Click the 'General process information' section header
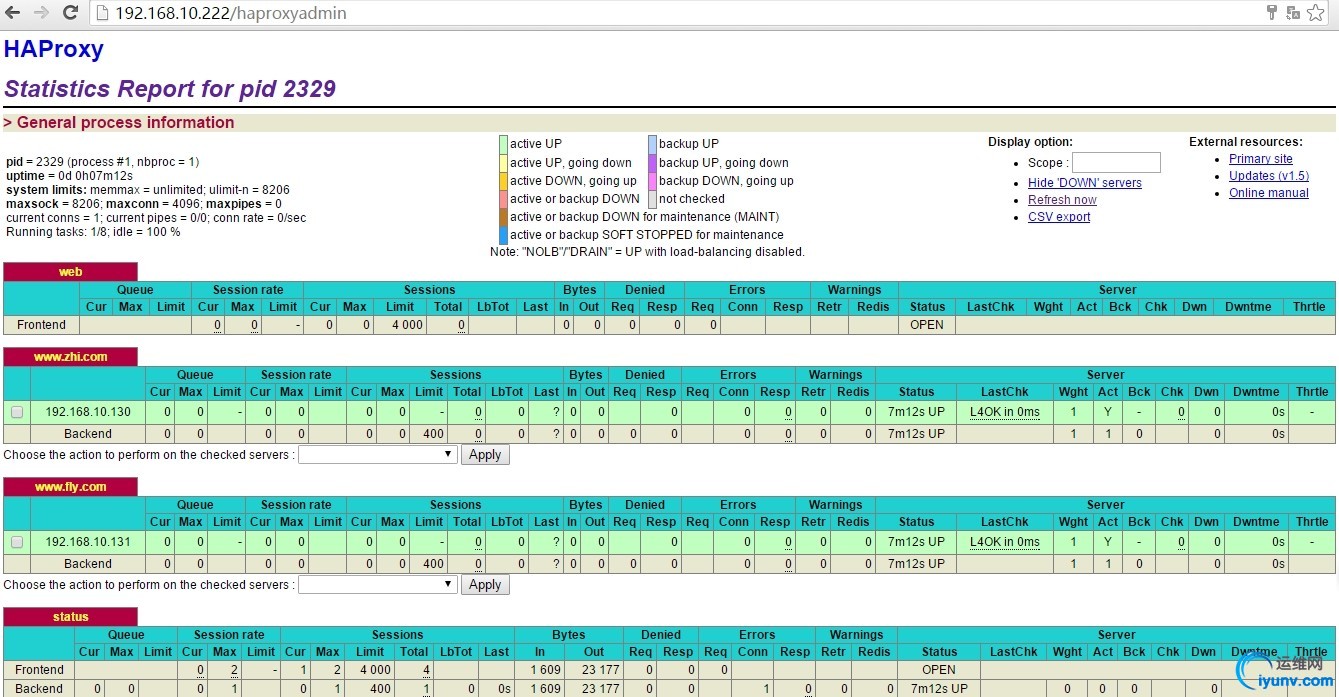Screen dimensions: 1339x697 pos(126,123)
